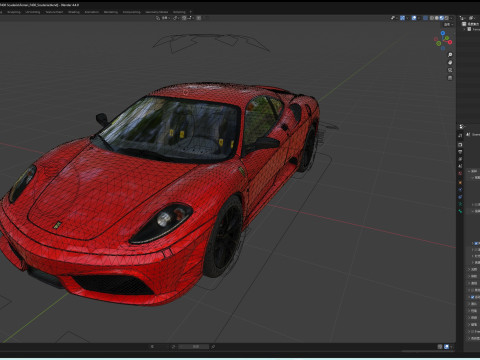Open the transform pivot point menu

pos(175,18)
